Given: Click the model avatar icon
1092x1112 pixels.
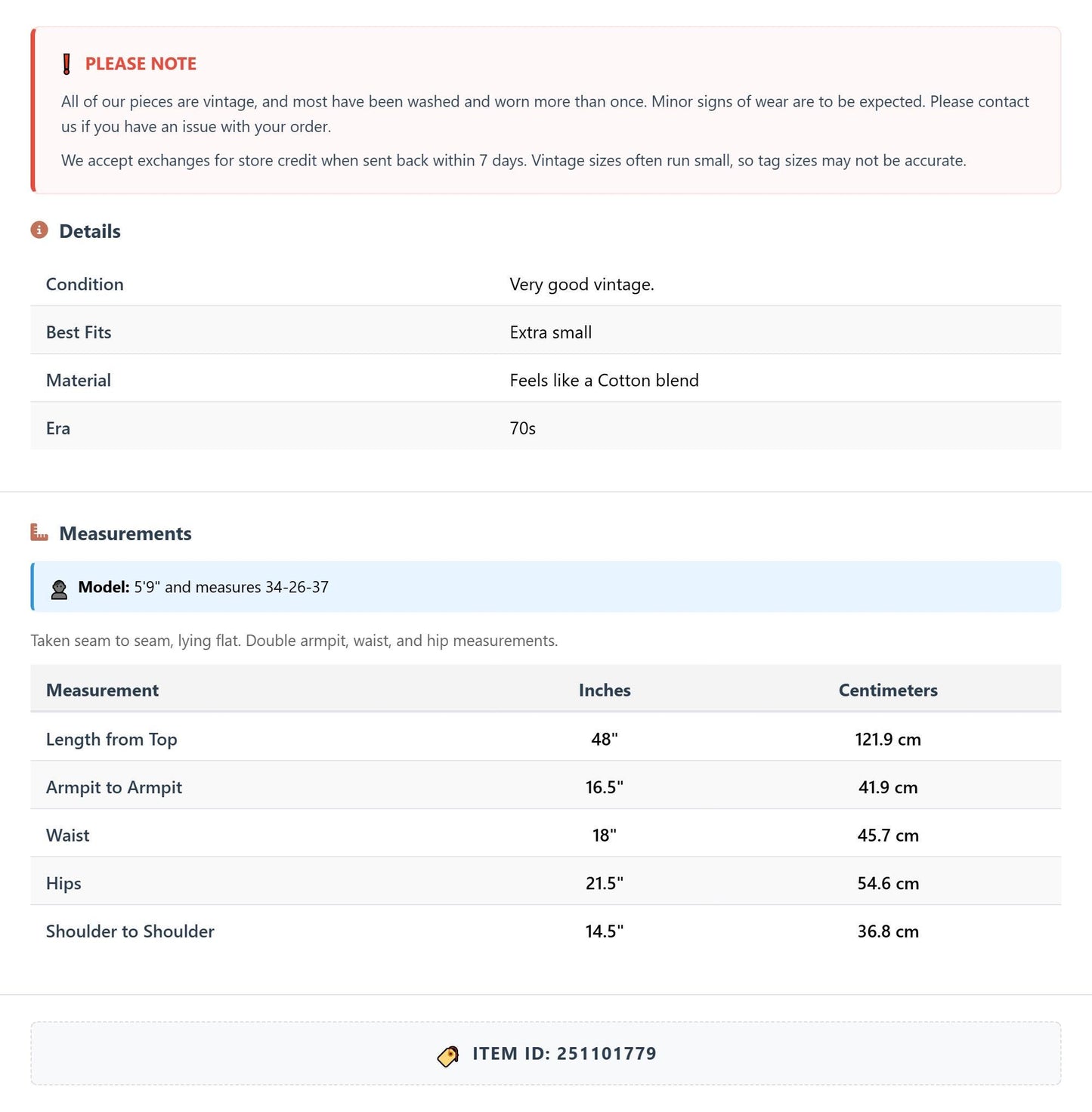Looking at the screenshot, I should click(59, 588).
